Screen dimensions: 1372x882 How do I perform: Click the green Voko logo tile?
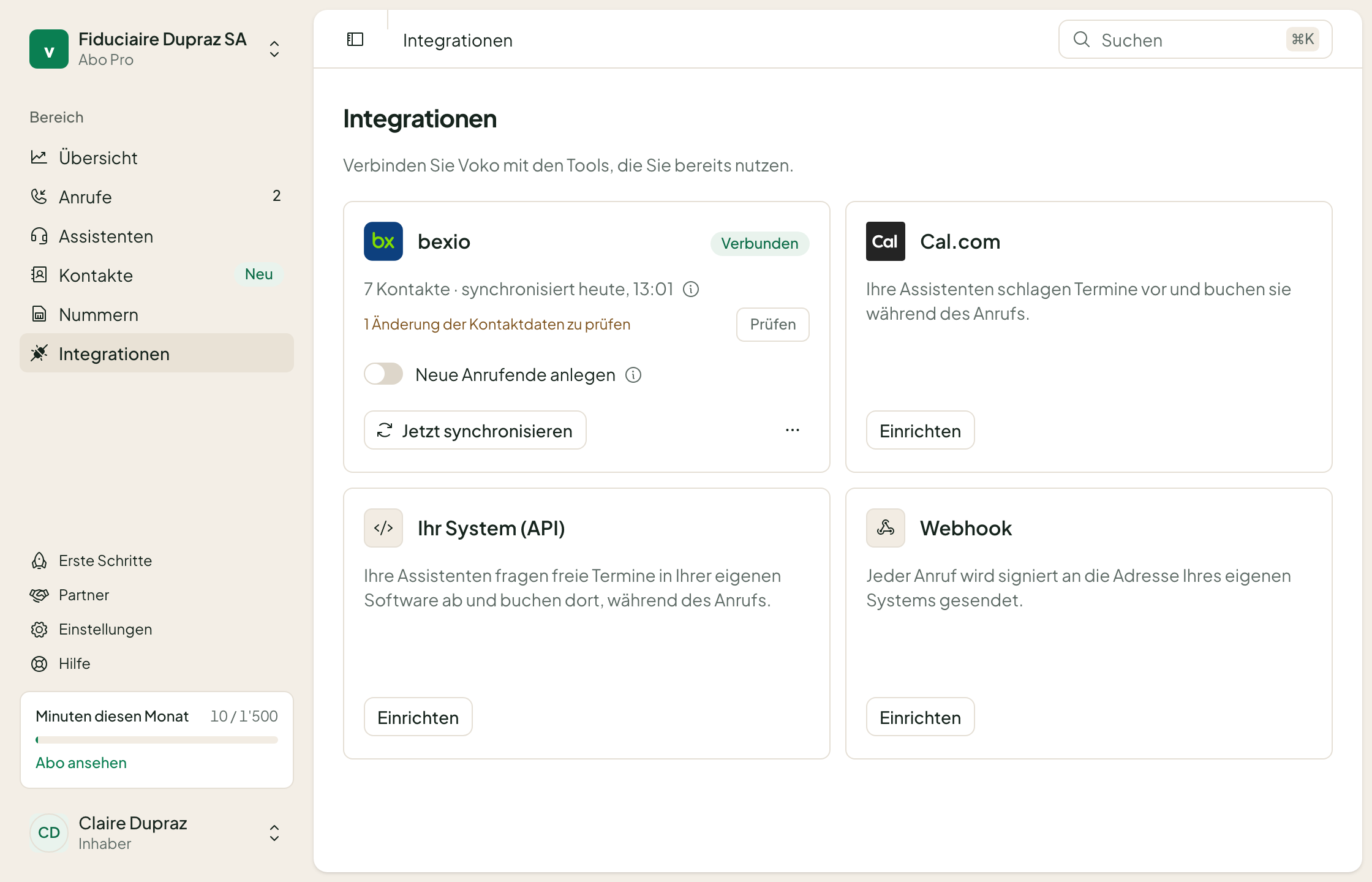tap(49, 49)
